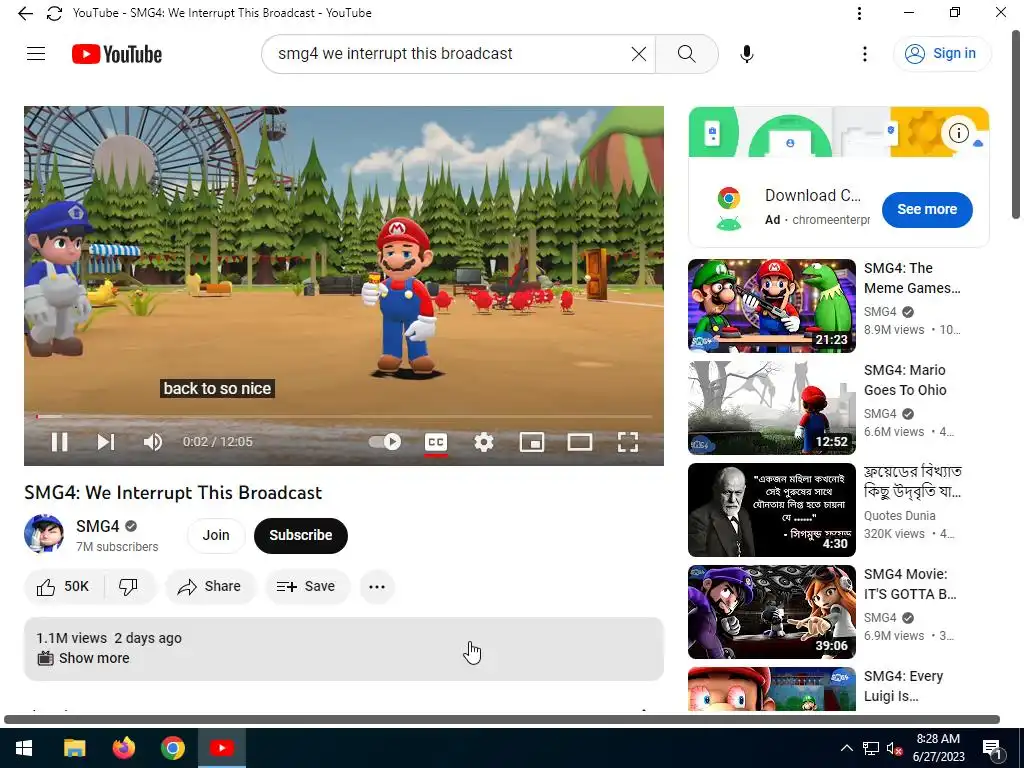Image resolution: width=1024 pixels, height=768 pixels.
Task: Open the SMG4 channel name link
Action: click(x=98, y=526)
